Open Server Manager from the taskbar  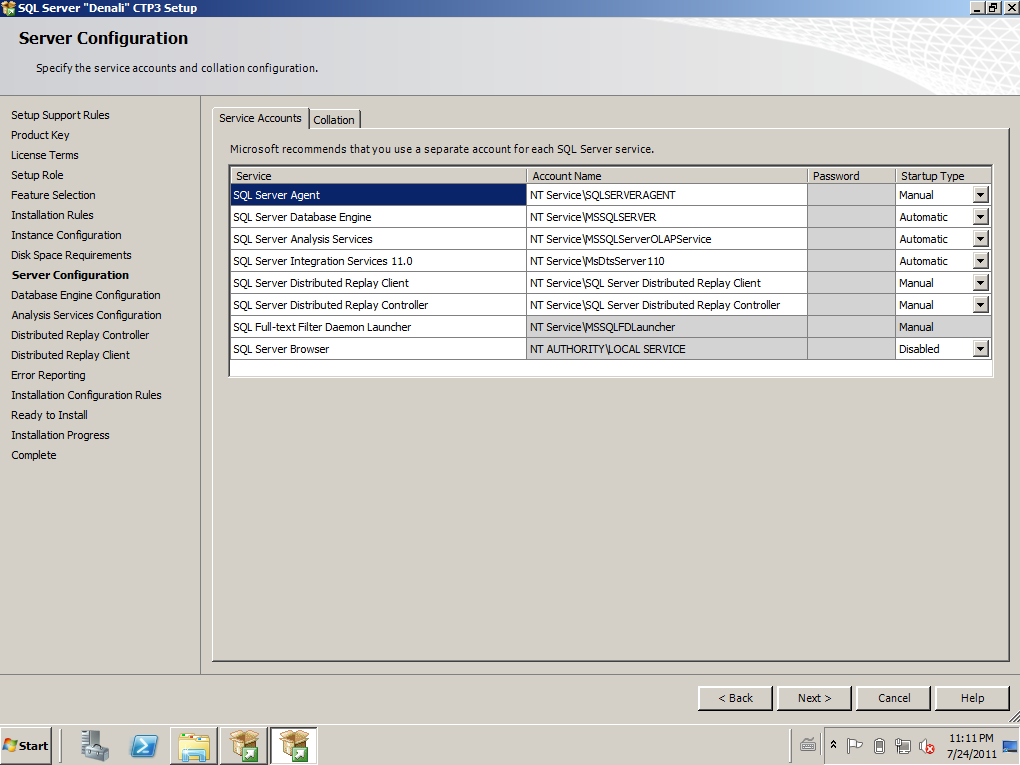click(95, 745)
